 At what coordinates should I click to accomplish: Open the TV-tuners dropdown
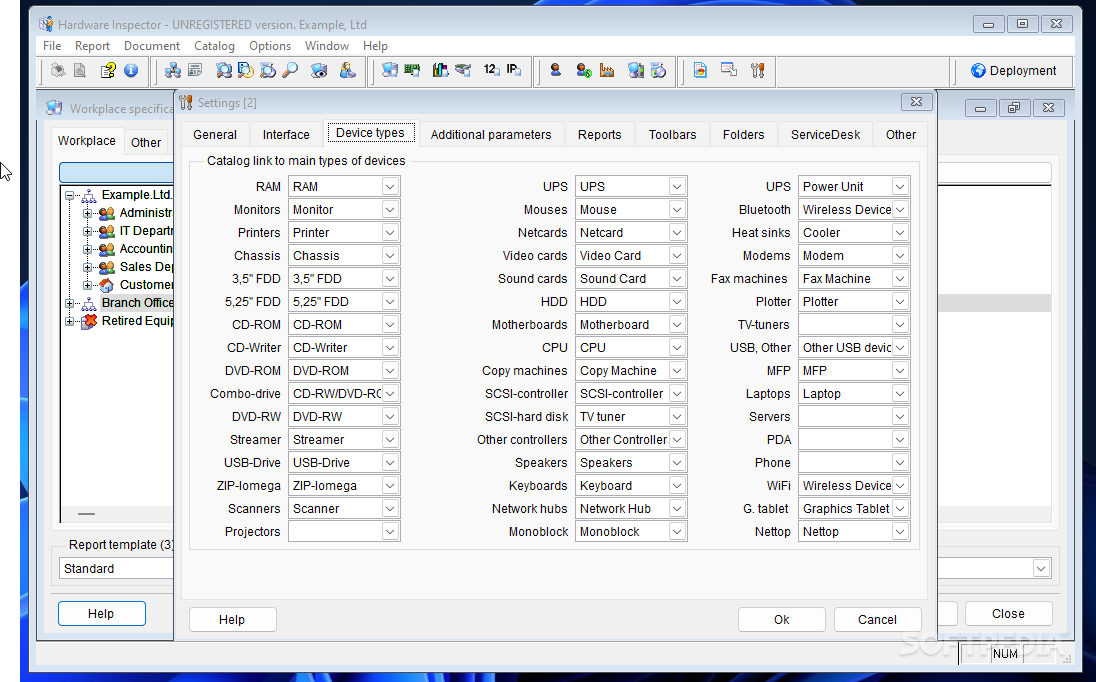tap(900, 325)
